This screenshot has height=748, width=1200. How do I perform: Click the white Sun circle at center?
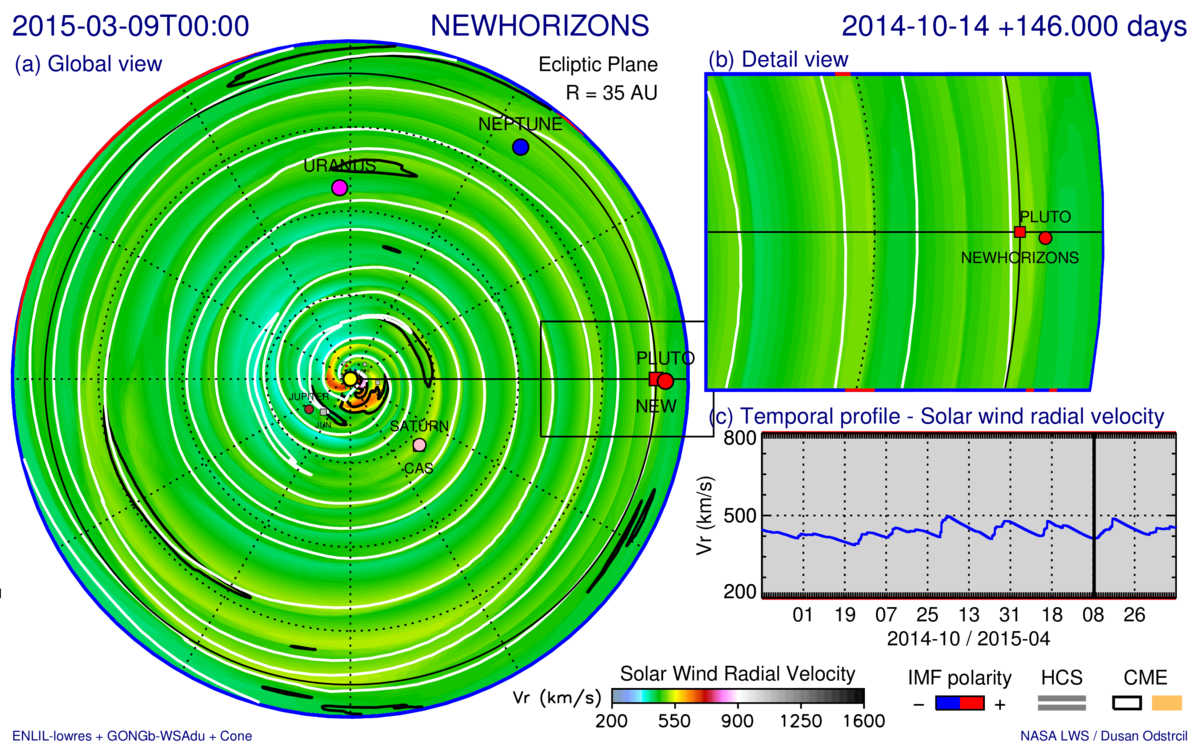(350, 379)
